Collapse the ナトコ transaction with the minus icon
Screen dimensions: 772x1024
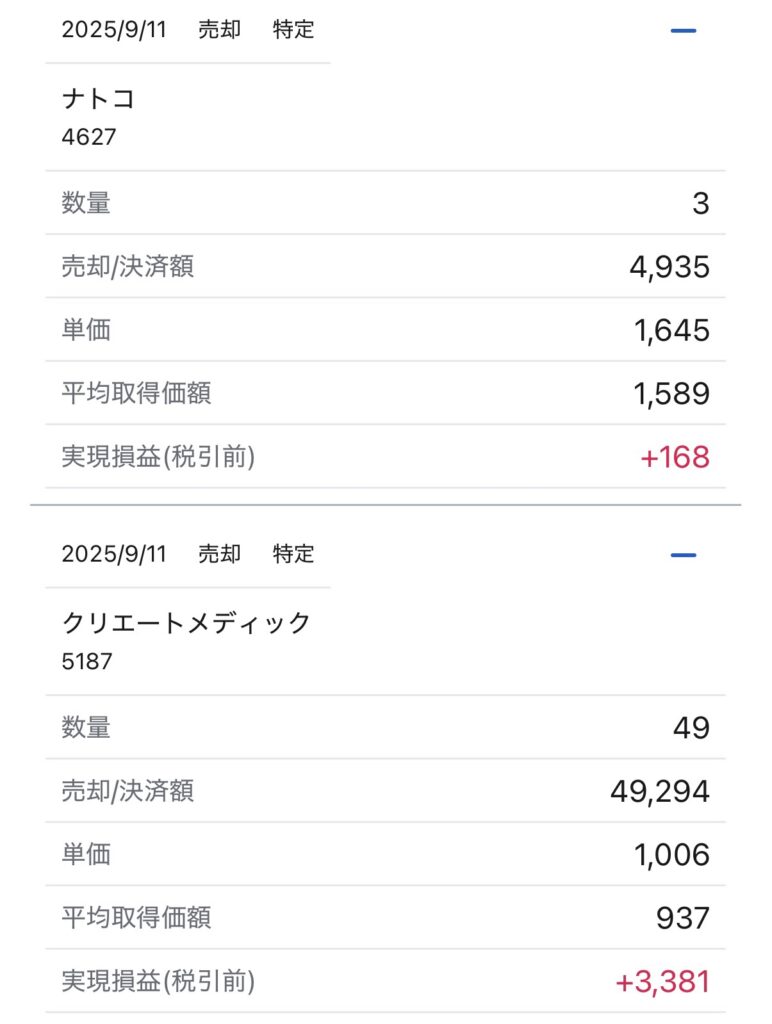click(x=683, y=31)
